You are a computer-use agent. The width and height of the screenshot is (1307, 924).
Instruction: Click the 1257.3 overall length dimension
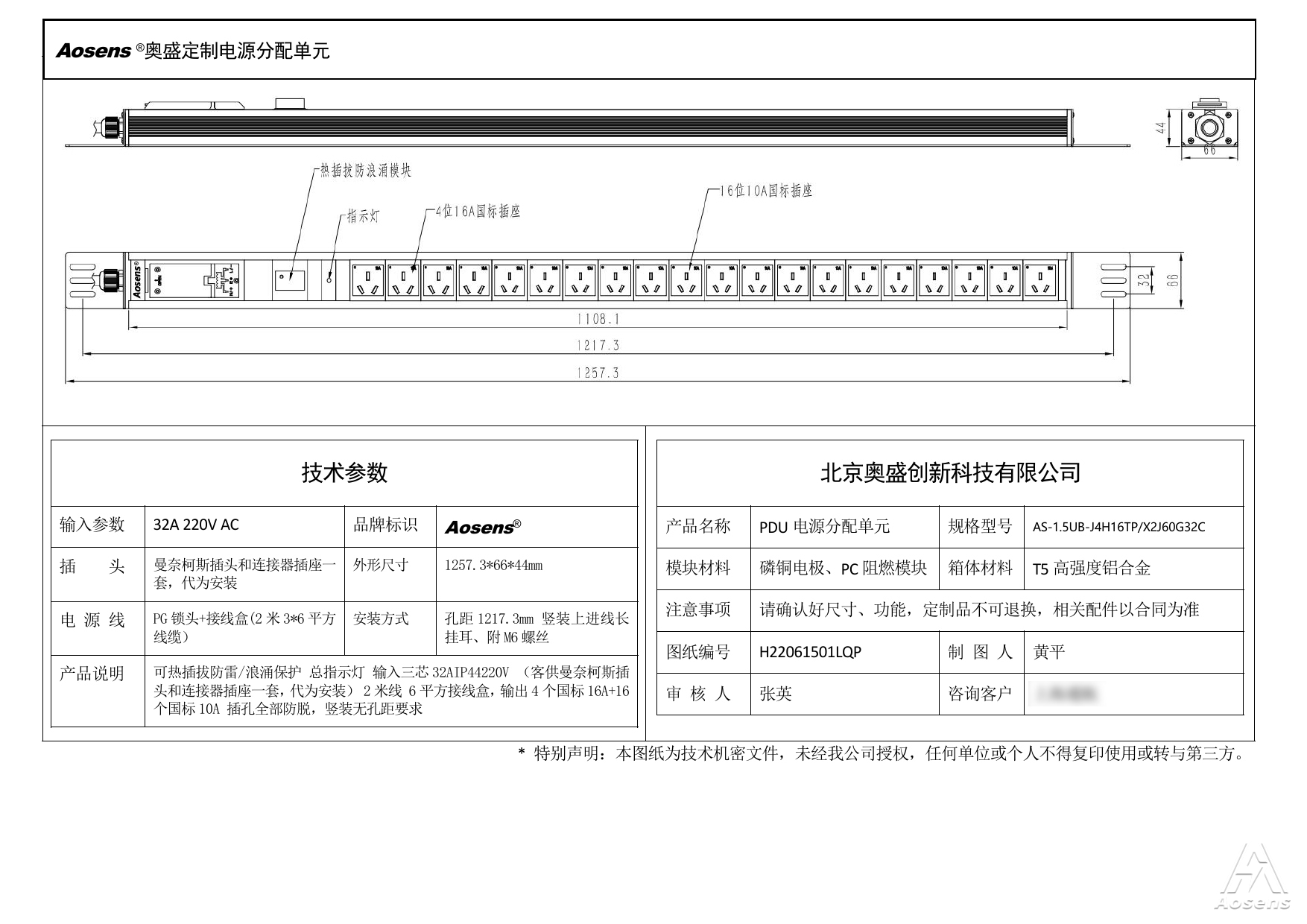coord(598,373)
